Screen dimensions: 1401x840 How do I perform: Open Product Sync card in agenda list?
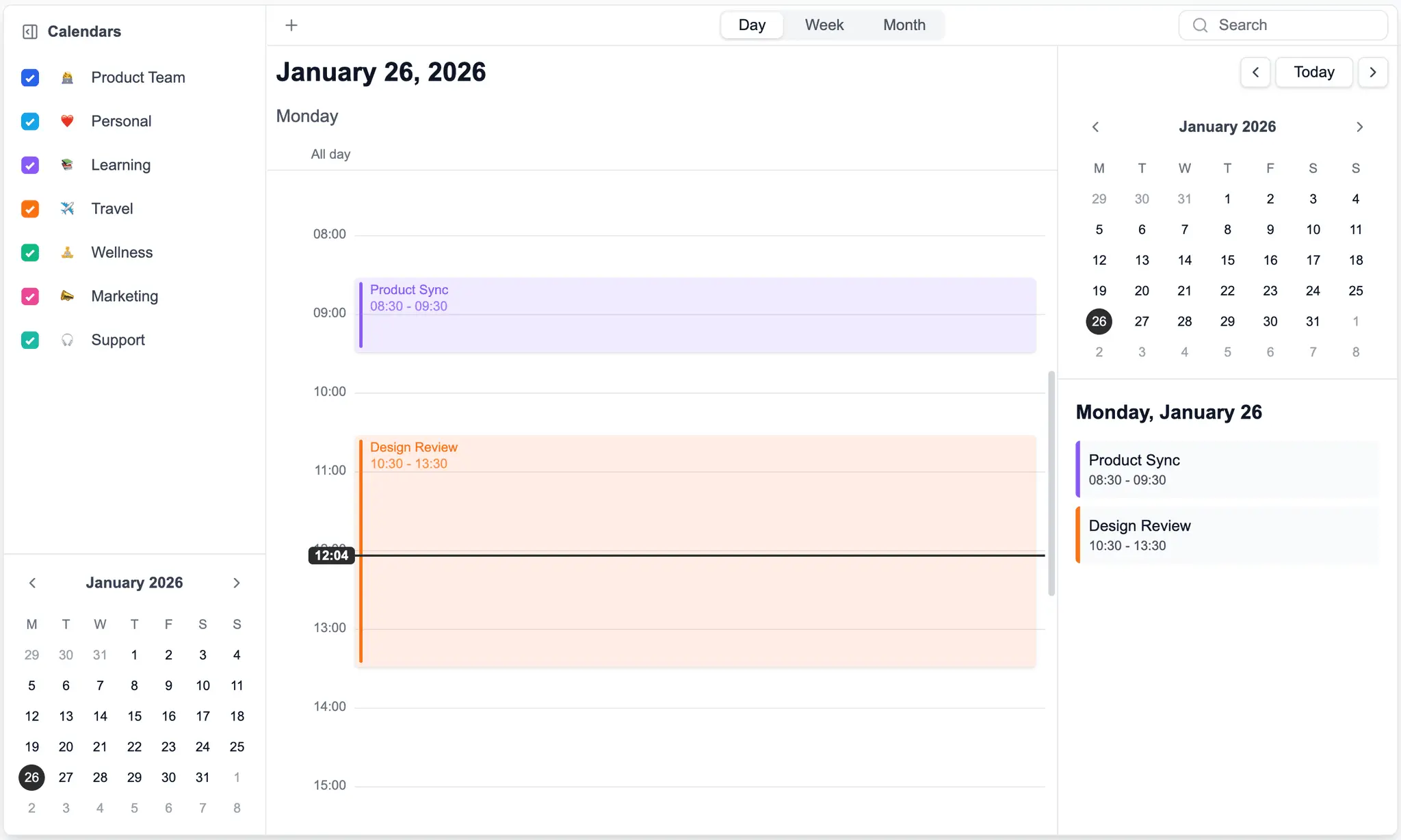point(1227,469)
